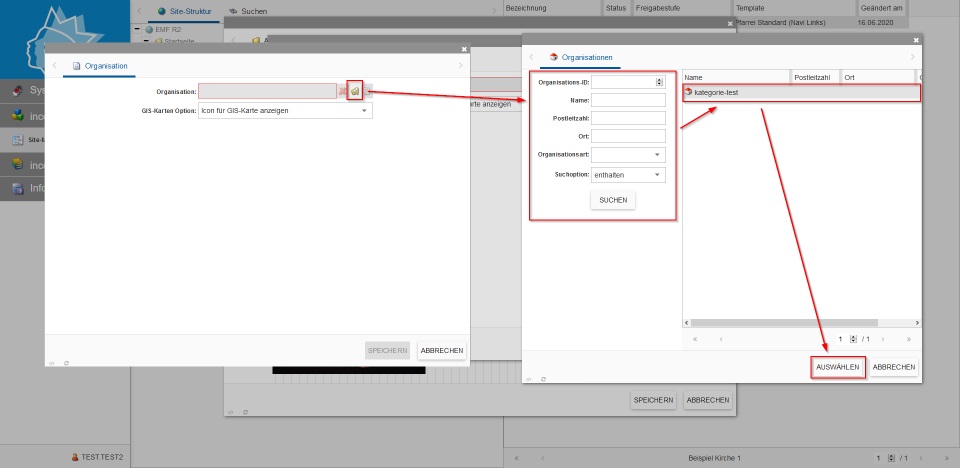Click the refresh icon in Organisationen footer
This screenshot has height=468, width=960.
click(x=542, y=379)
